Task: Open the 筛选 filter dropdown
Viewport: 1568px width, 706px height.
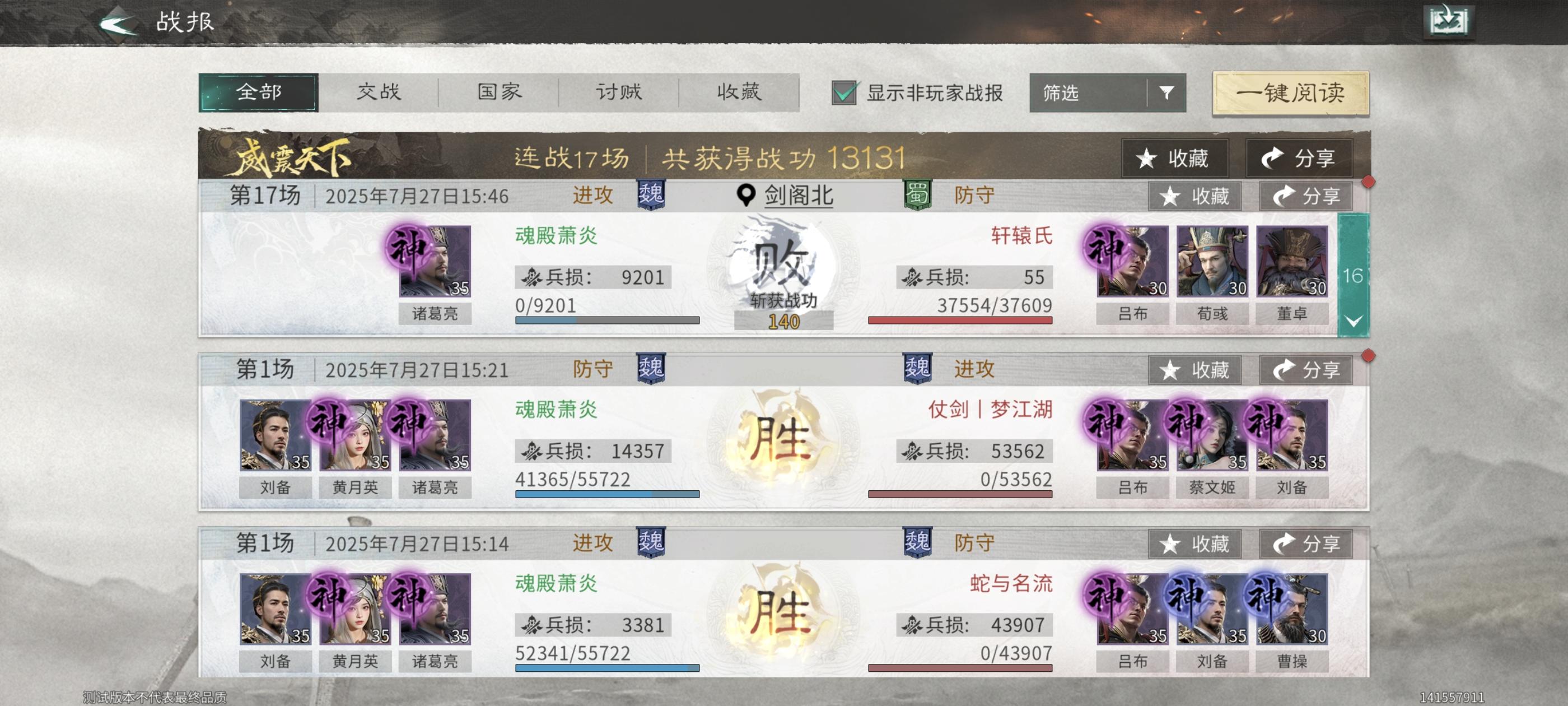Action: 1107,92
